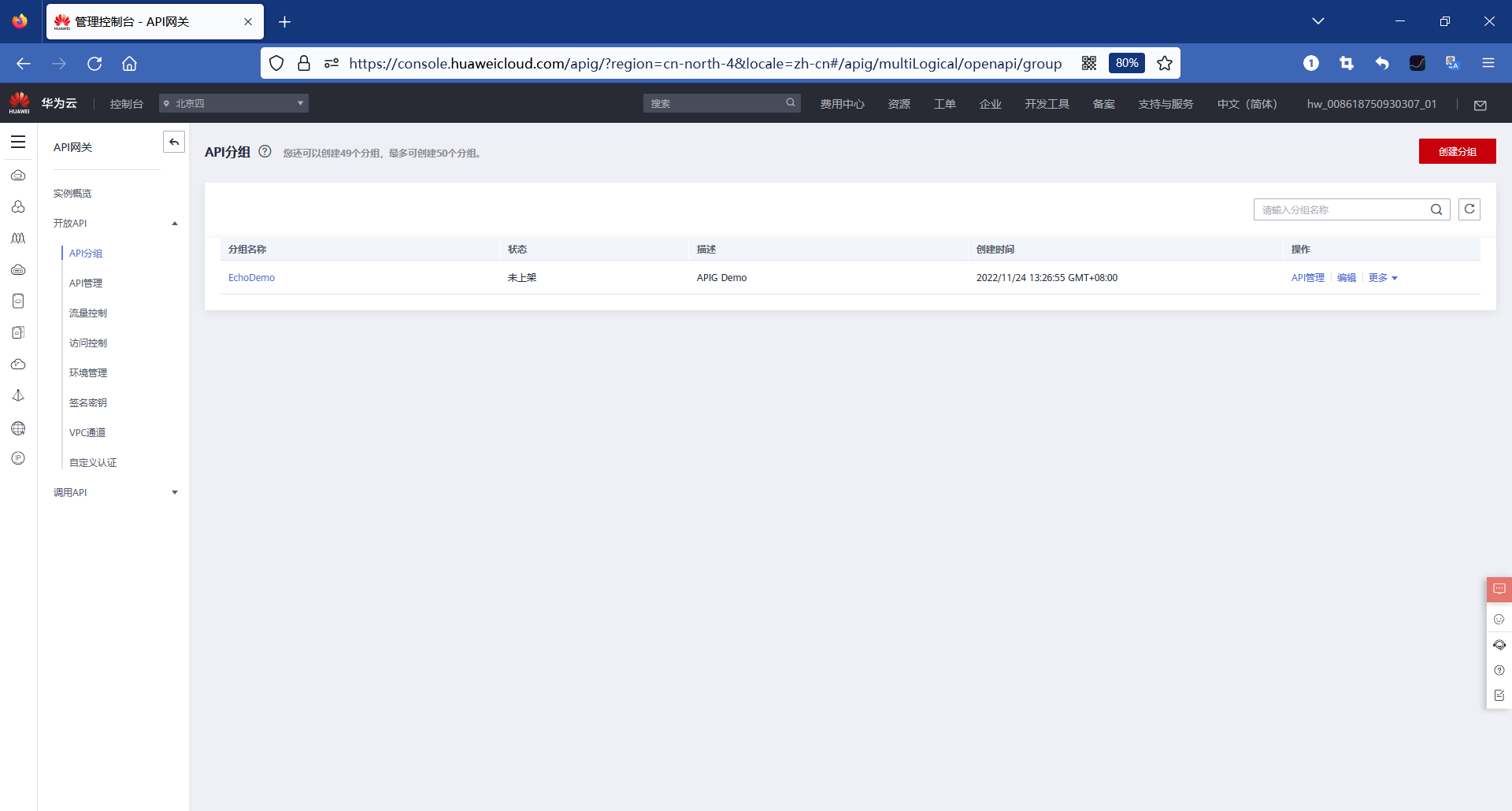
Task: Open 签名密钥 in sidebar
Action: click(88, 403)
